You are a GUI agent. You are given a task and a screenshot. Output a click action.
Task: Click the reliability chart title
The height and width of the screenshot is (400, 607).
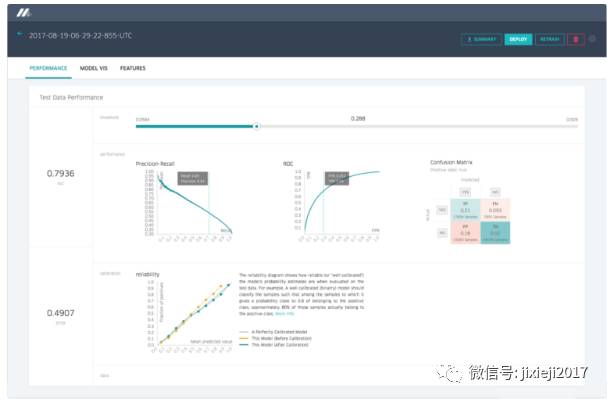tap(147, 274)
